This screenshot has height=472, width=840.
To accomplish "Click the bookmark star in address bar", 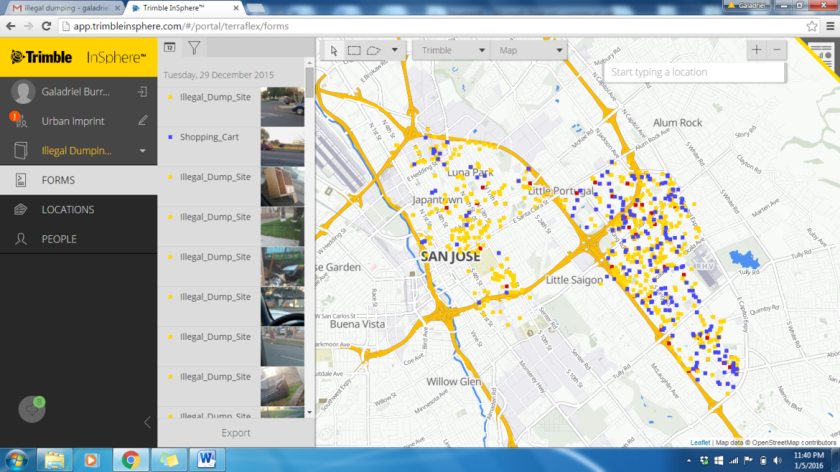I will [x=812, y=26].
